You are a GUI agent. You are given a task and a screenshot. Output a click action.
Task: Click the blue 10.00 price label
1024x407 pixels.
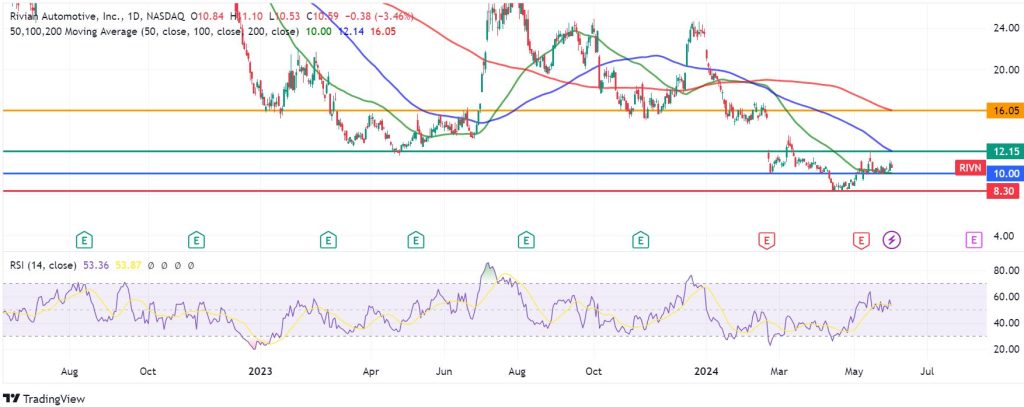pos(1000,173)
